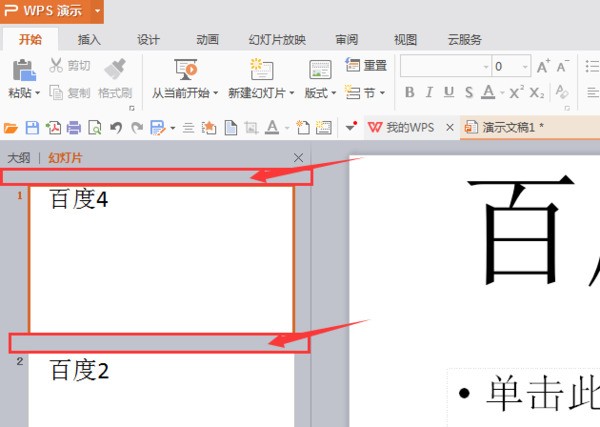The width and height of the screenshot is (600, 427).
Task: Switch to the 审阅 (Review) tab
Action: [x=347, y=39]
